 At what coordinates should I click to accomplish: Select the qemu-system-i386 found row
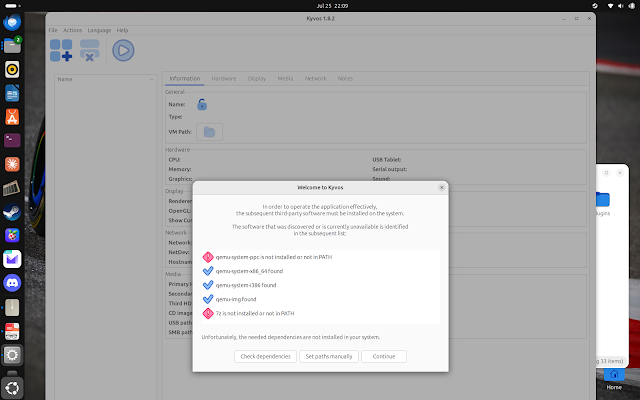click(320, 285)
